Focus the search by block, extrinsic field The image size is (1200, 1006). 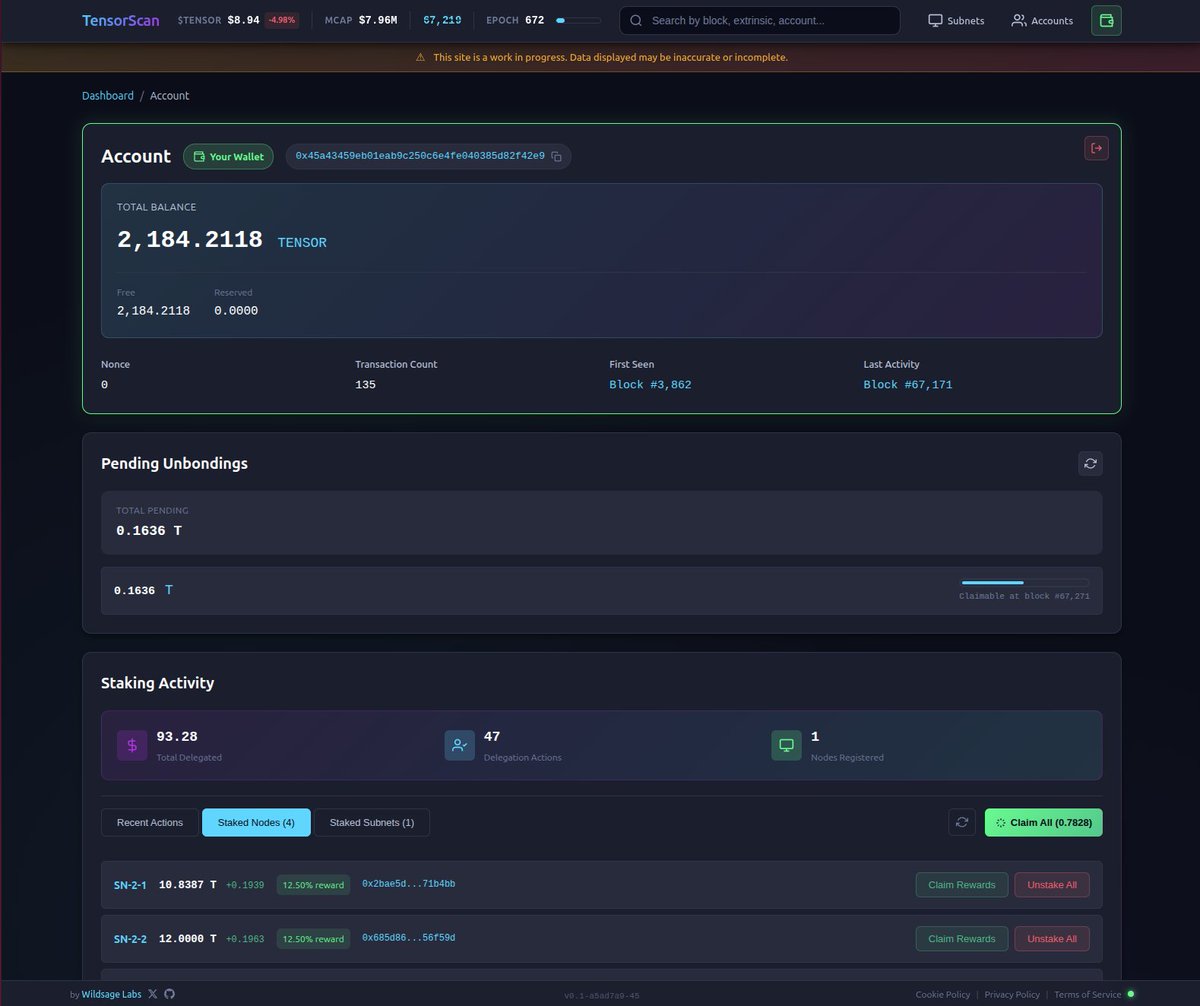click(760, 20)
